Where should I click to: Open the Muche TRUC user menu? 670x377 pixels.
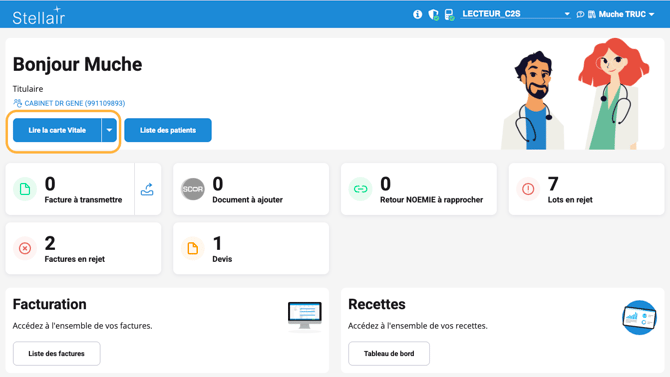point(622,15)
